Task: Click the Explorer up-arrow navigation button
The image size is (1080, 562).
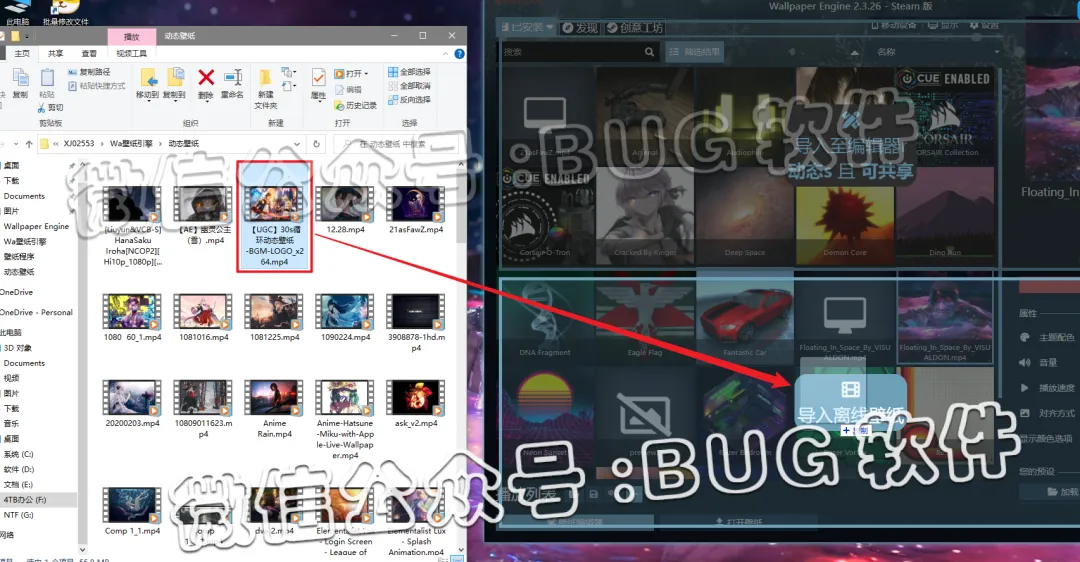Action: click(29, 144)
